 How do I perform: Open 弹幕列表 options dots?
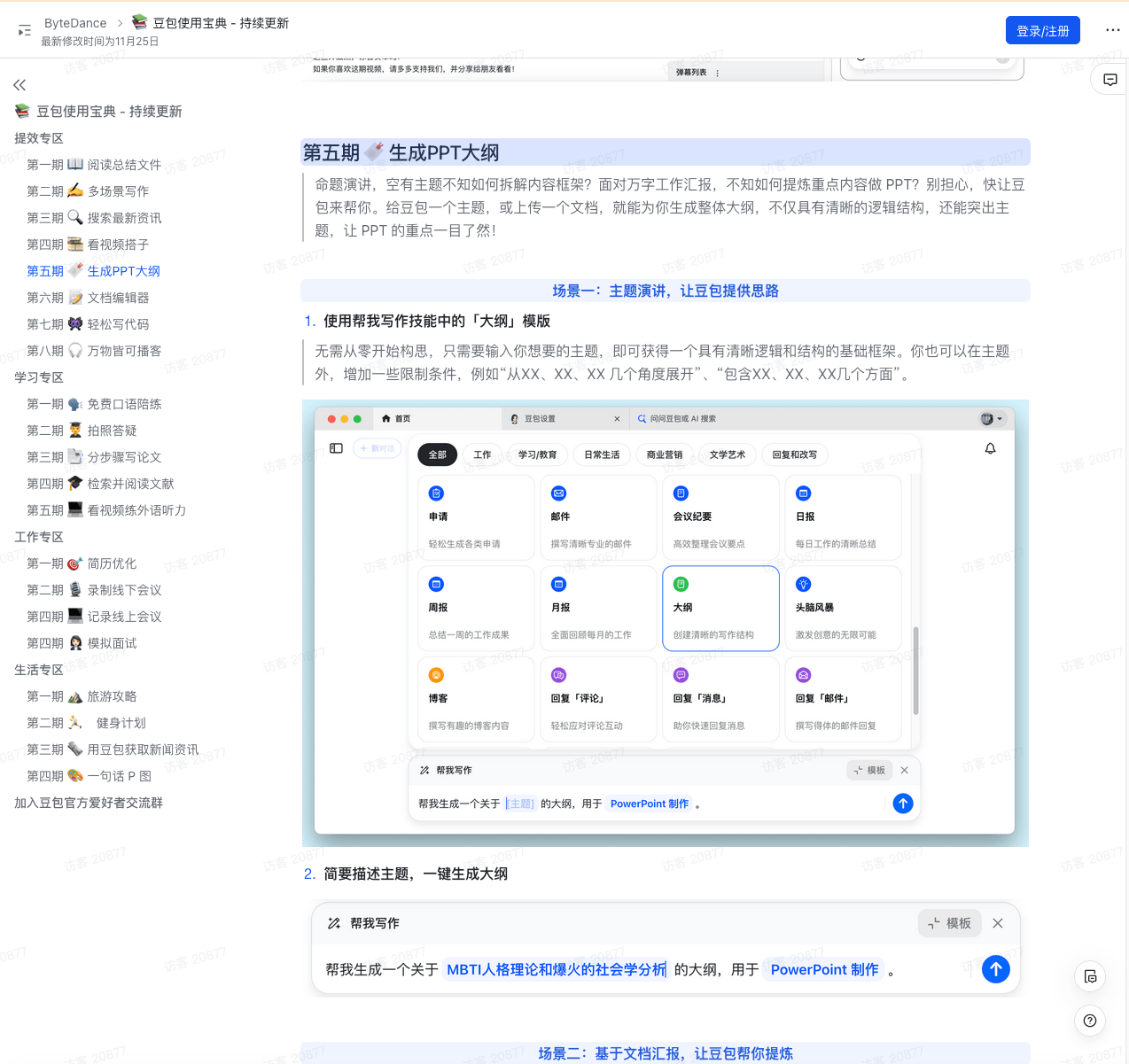718,73
